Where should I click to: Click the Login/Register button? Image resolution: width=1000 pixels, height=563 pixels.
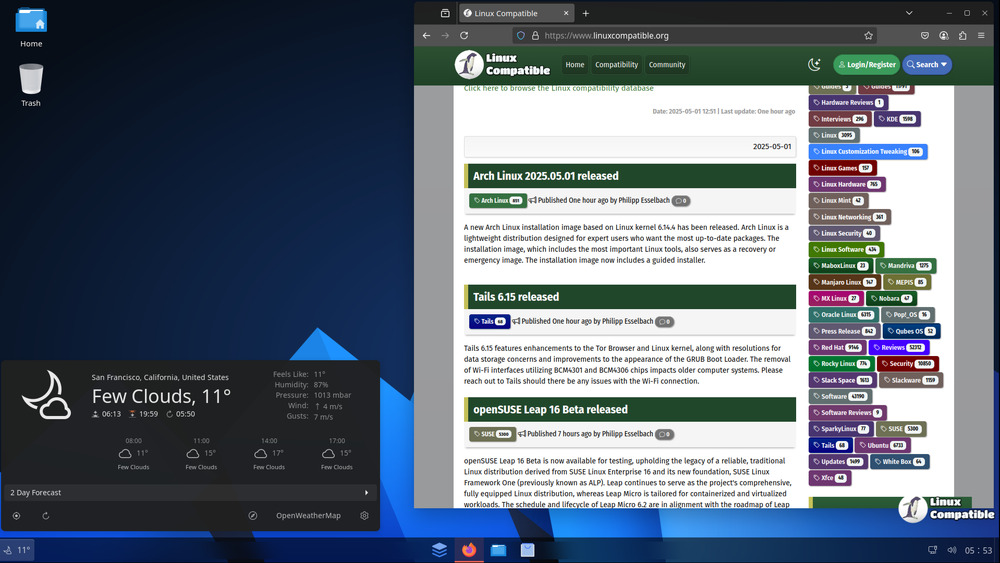tap(866, 64)
